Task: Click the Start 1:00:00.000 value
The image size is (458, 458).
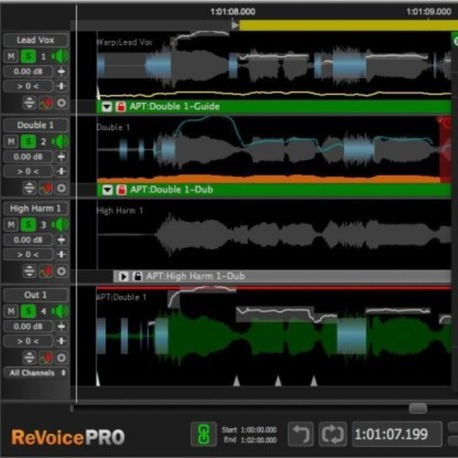Action: click(259, 430)
